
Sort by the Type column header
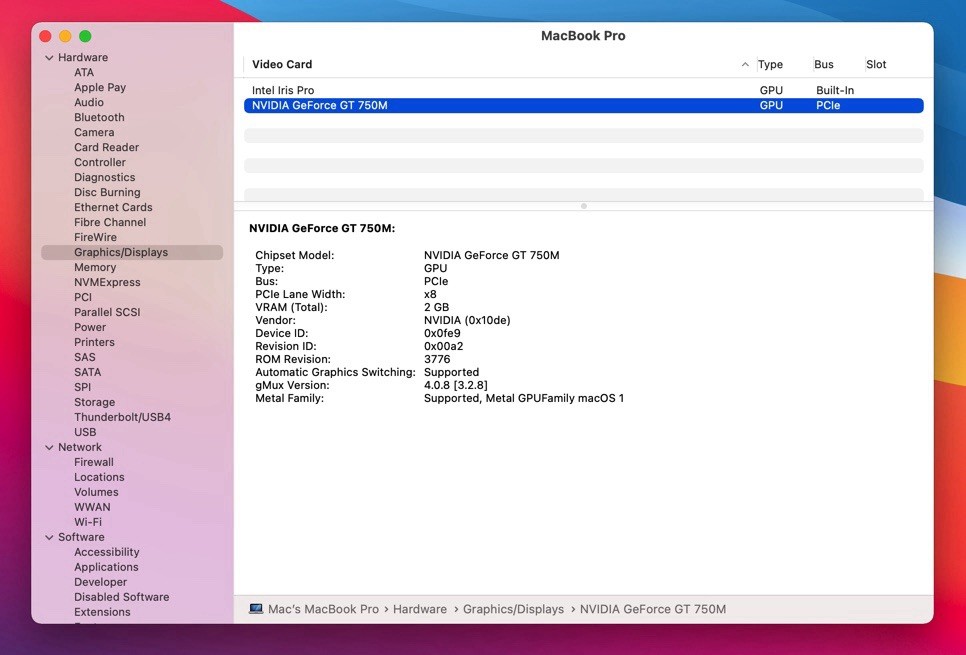770,64
